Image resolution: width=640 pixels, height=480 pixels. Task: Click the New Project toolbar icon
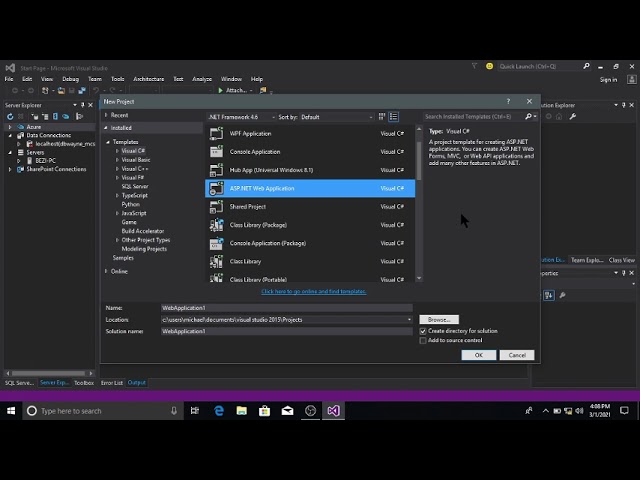45,90
